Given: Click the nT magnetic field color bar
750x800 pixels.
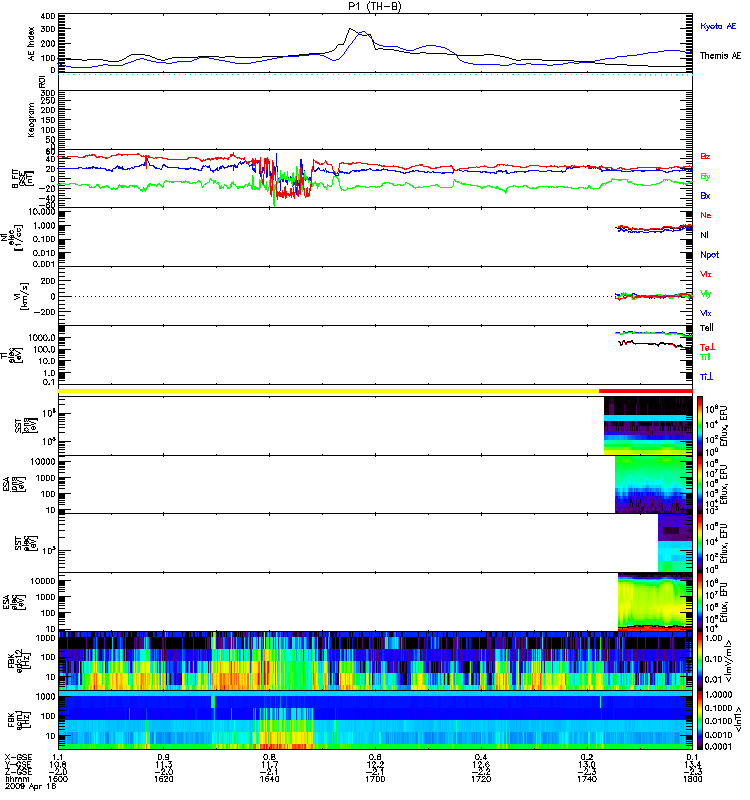Looking at the screenshot, I should [700, 720].
